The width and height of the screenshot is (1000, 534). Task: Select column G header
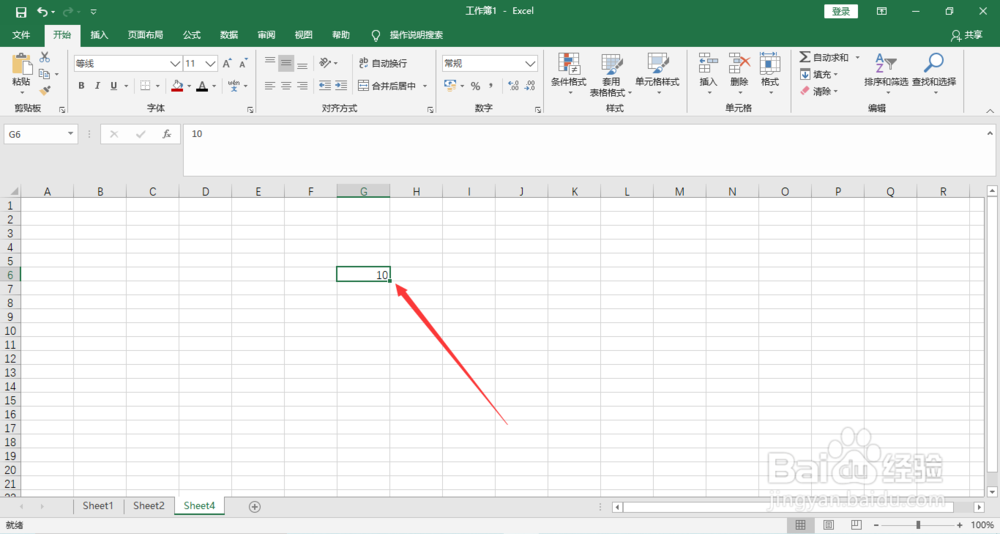coord(364,191)
